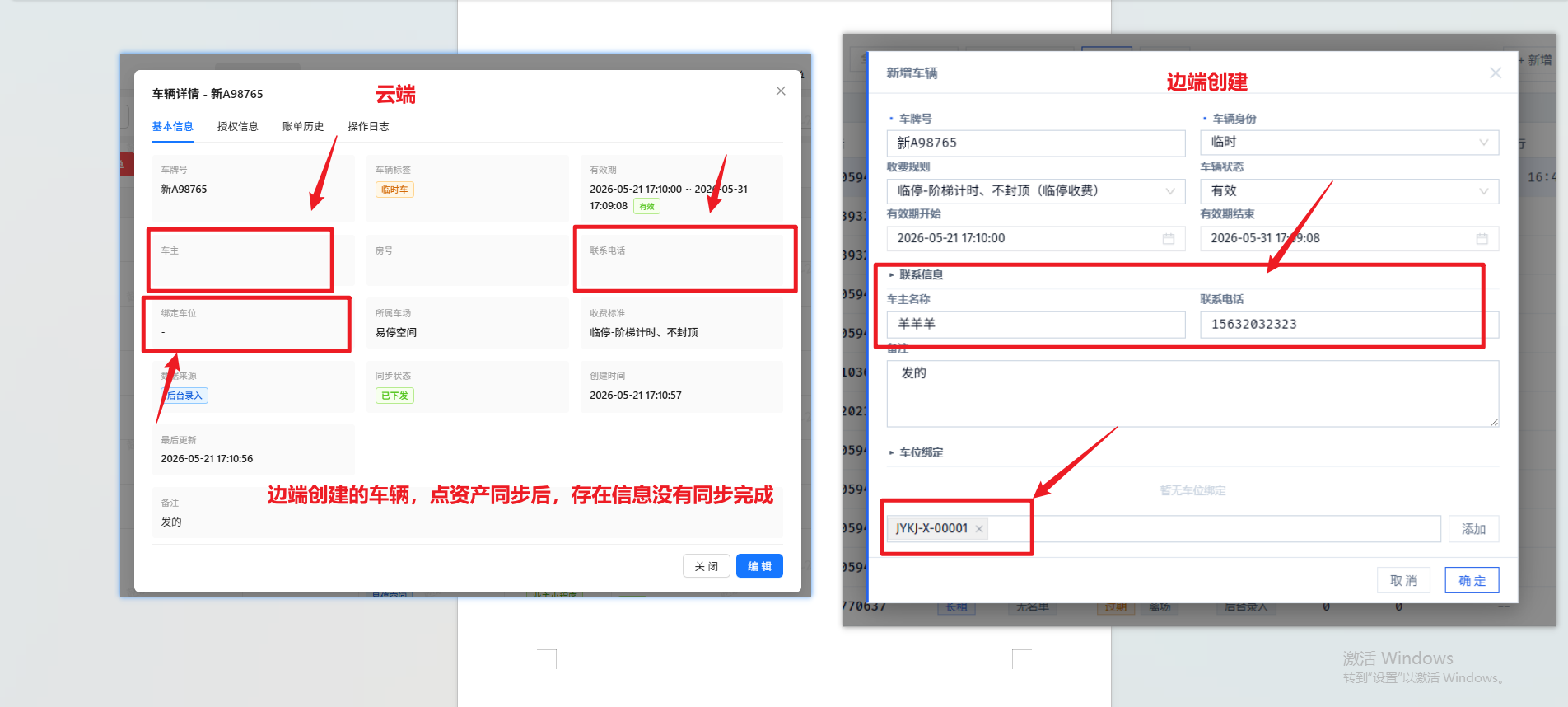Screen dimensions: 1568x707
Task: Click the 暂无车位绑定 placeholder text
Action: [x=1192, y=490]
